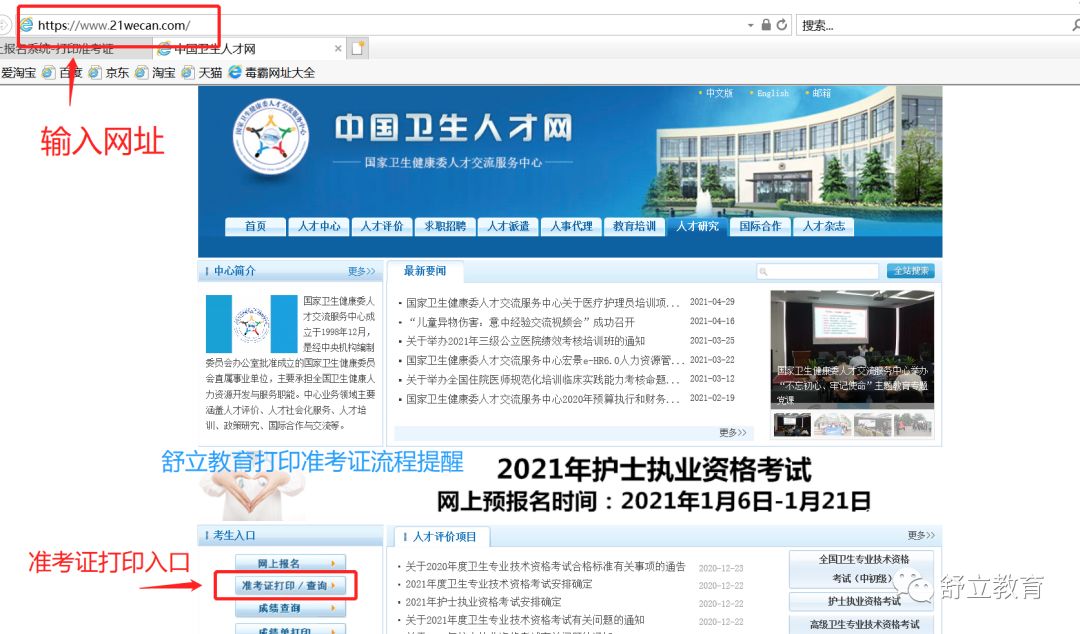Click the 成绩查询 button
This screenshot has height=634, width=1080.
[x=290, y=609]
